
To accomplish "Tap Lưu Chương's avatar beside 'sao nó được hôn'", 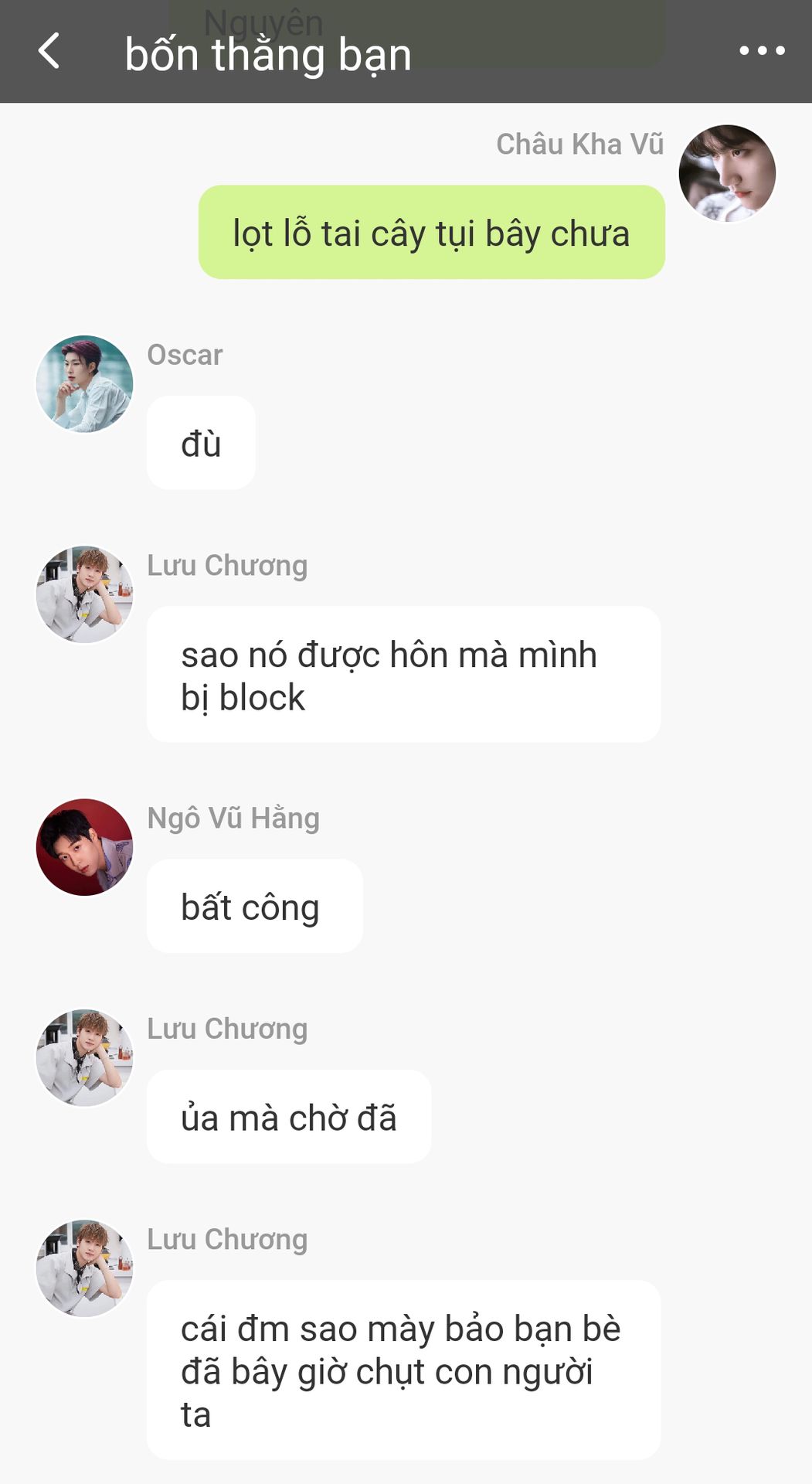I will coord(84,594).
